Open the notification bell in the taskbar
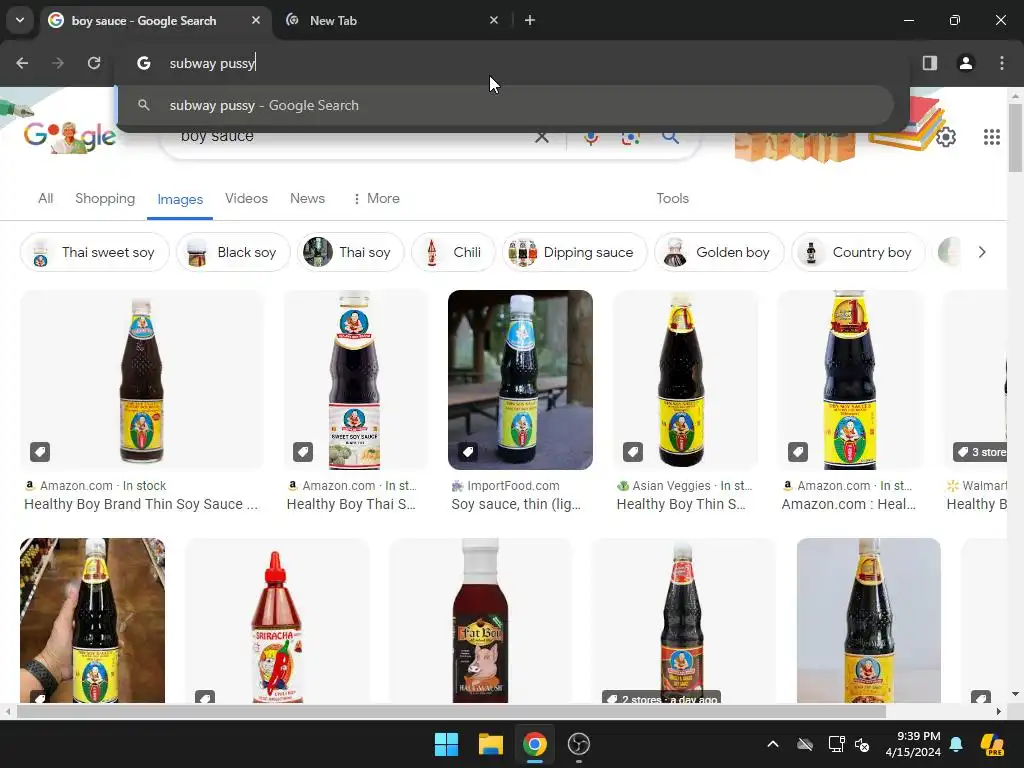The image size is (1024, 768). [x=956, y=744]
